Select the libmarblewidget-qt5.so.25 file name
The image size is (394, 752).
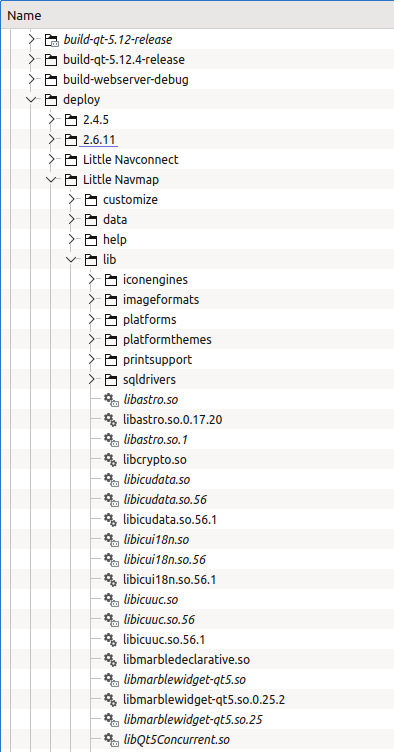[193, 720]
